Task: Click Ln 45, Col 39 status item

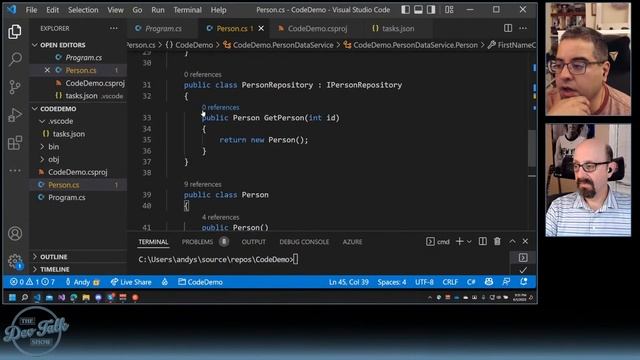Action: (x=349, y=282)
